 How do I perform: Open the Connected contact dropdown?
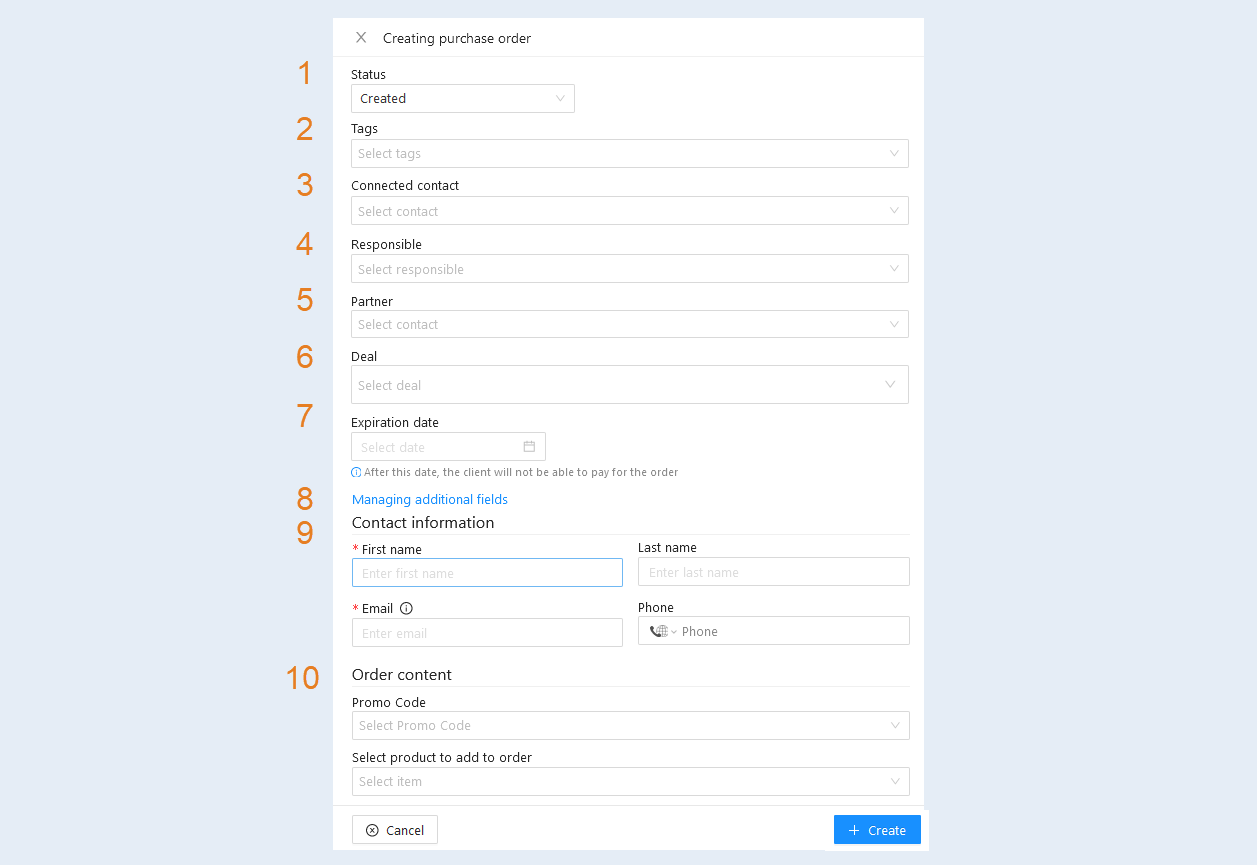(x=630, y=211)
